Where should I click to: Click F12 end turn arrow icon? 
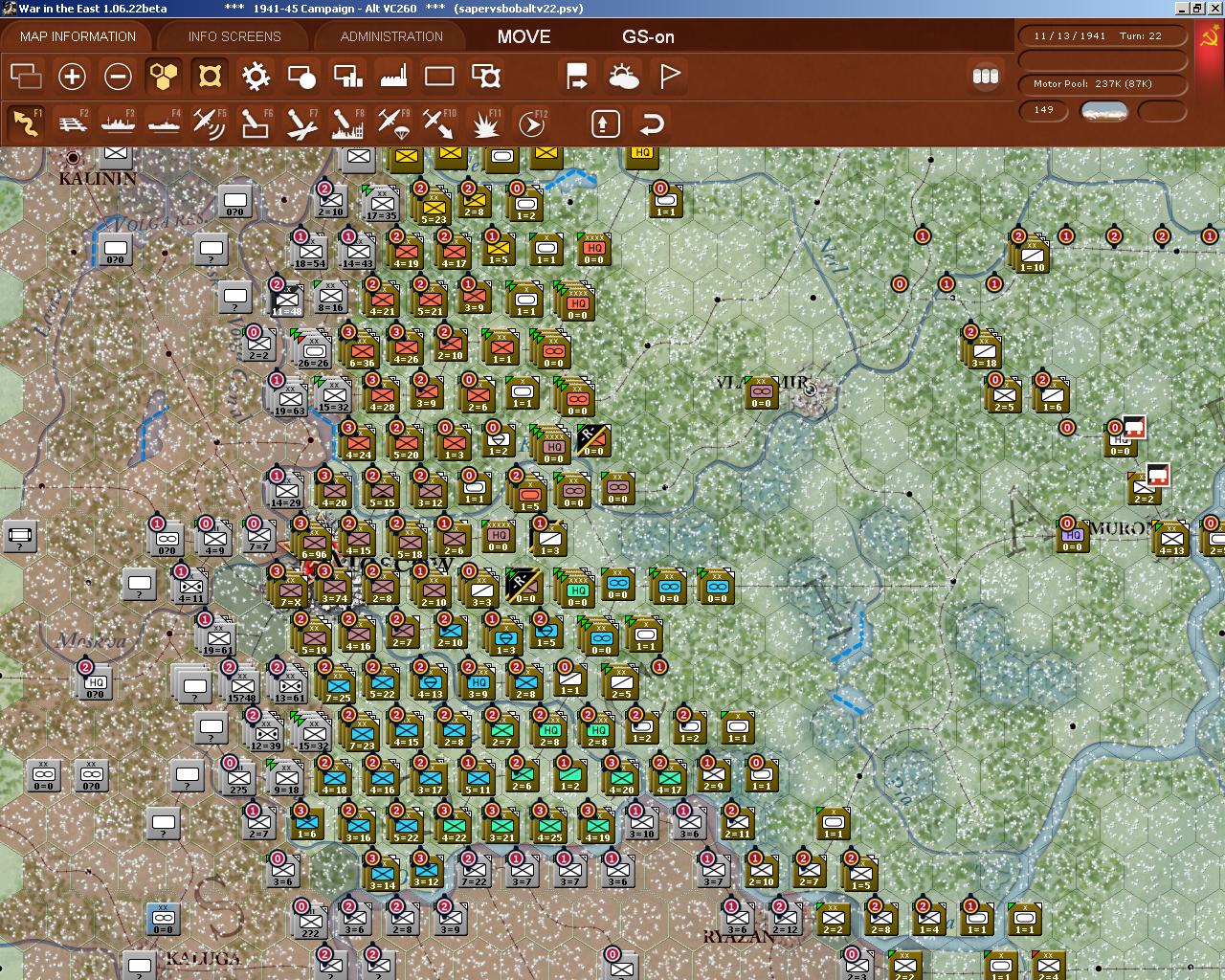click(x=532, y=123)
